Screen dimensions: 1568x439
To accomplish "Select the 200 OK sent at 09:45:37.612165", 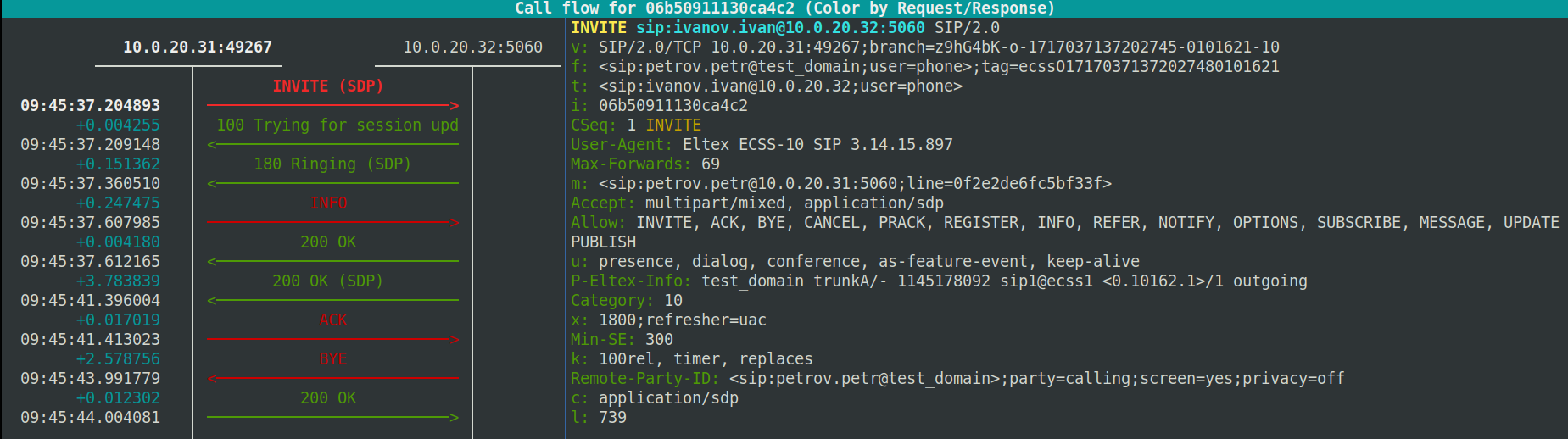I will pos(328,242).
